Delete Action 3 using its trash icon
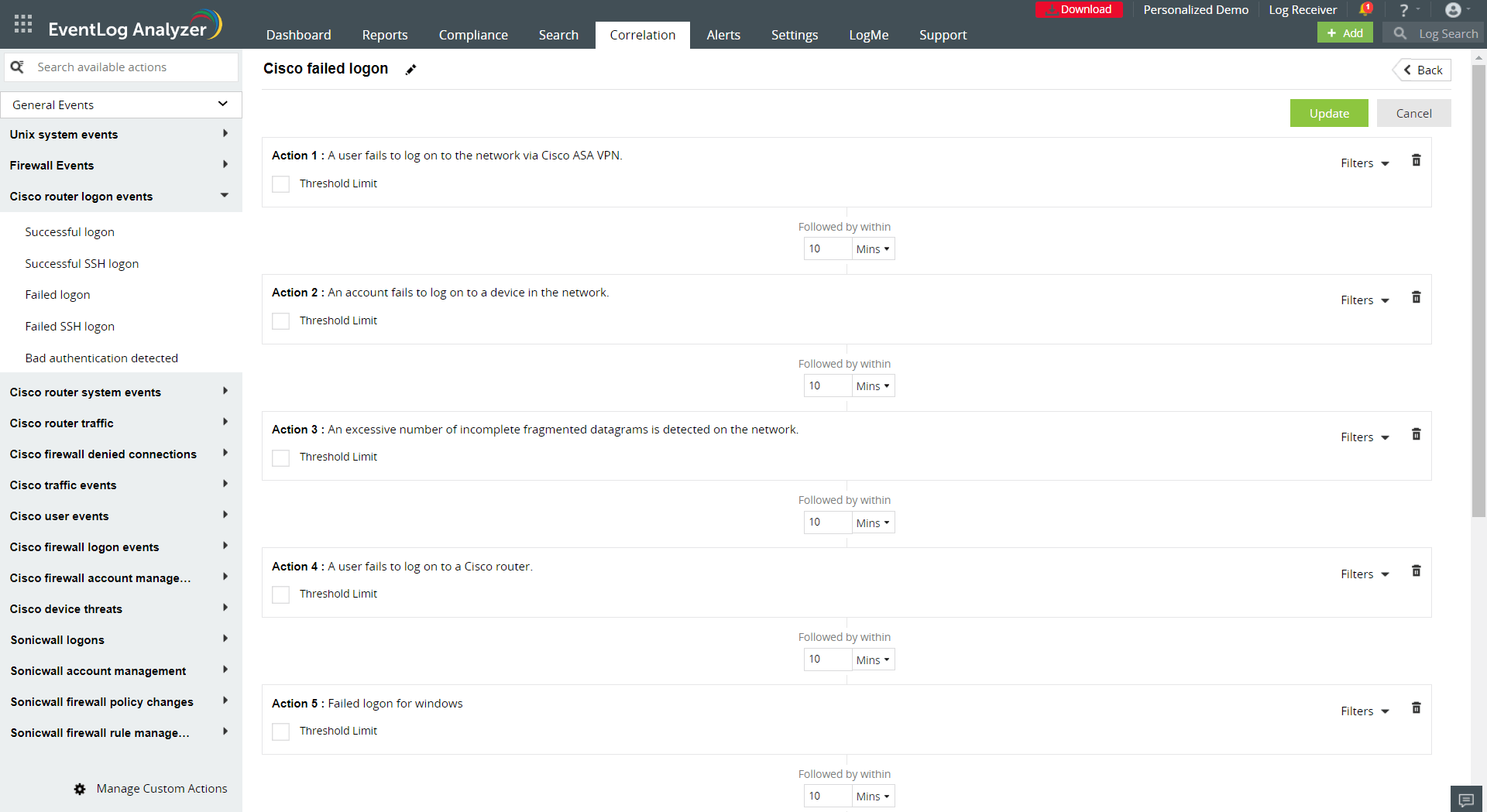The height and width of the screenshot is (812, 1487). (x=1417, y=434)
